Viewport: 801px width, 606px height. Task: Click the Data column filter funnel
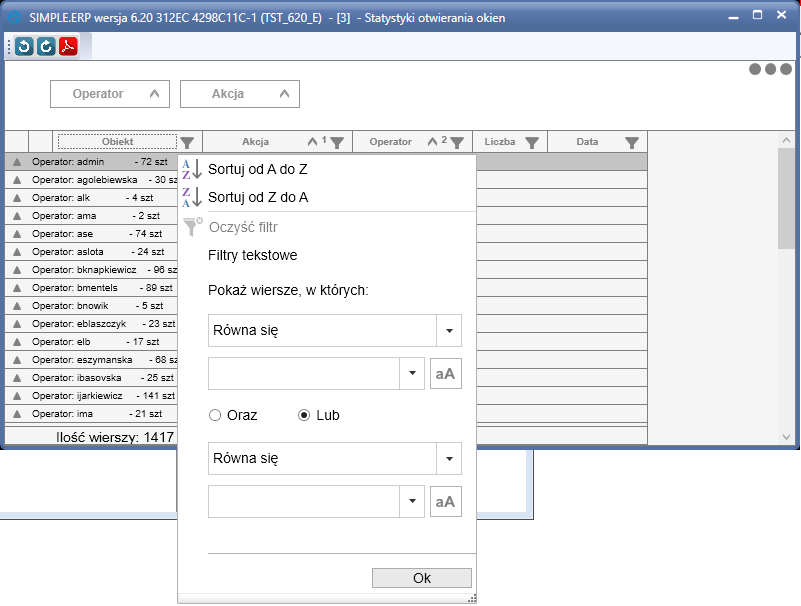tap(632, 143)
